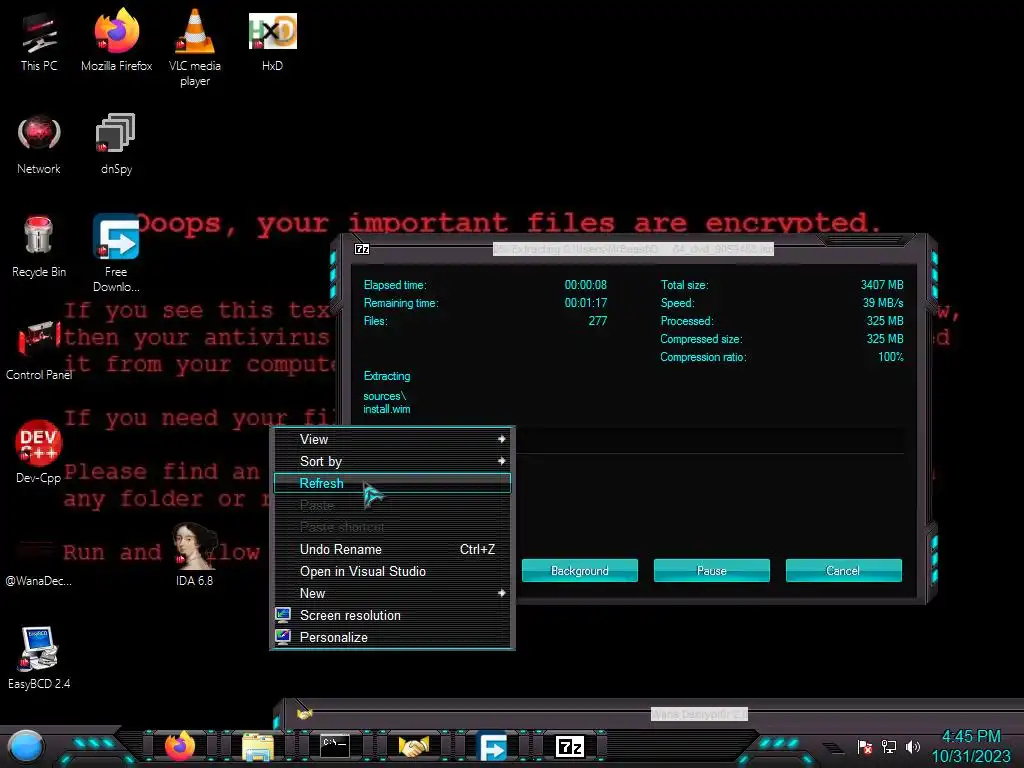Click the Action Center flag tray icon
The width and height of the screenshot is (1024, 768).
[x=865, y=747]
